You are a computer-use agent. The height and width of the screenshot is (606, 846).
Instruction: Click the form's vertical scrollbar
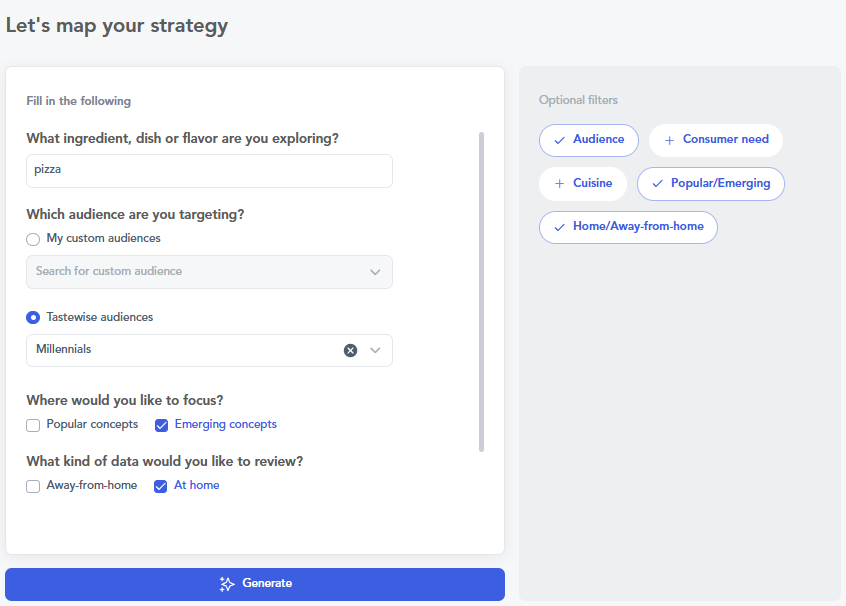click(481, 290)
